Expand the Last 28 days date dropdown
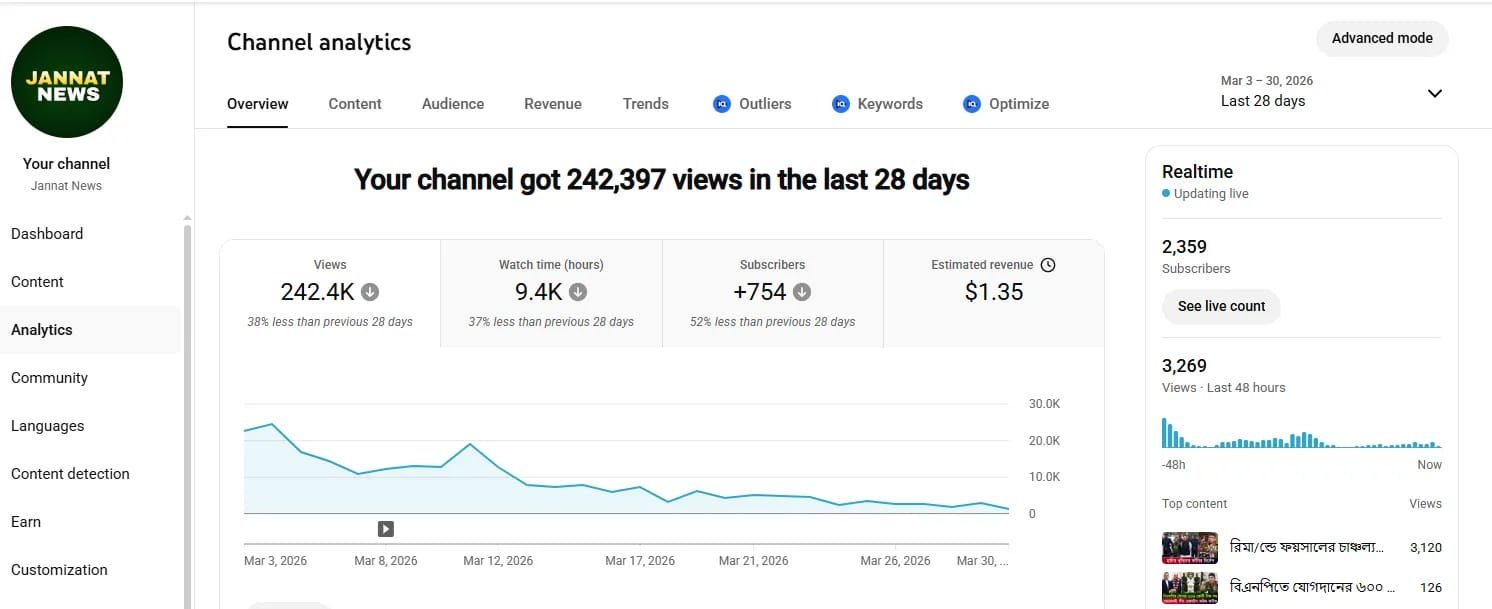1492x609 pixels. (x=1434, y=93)
